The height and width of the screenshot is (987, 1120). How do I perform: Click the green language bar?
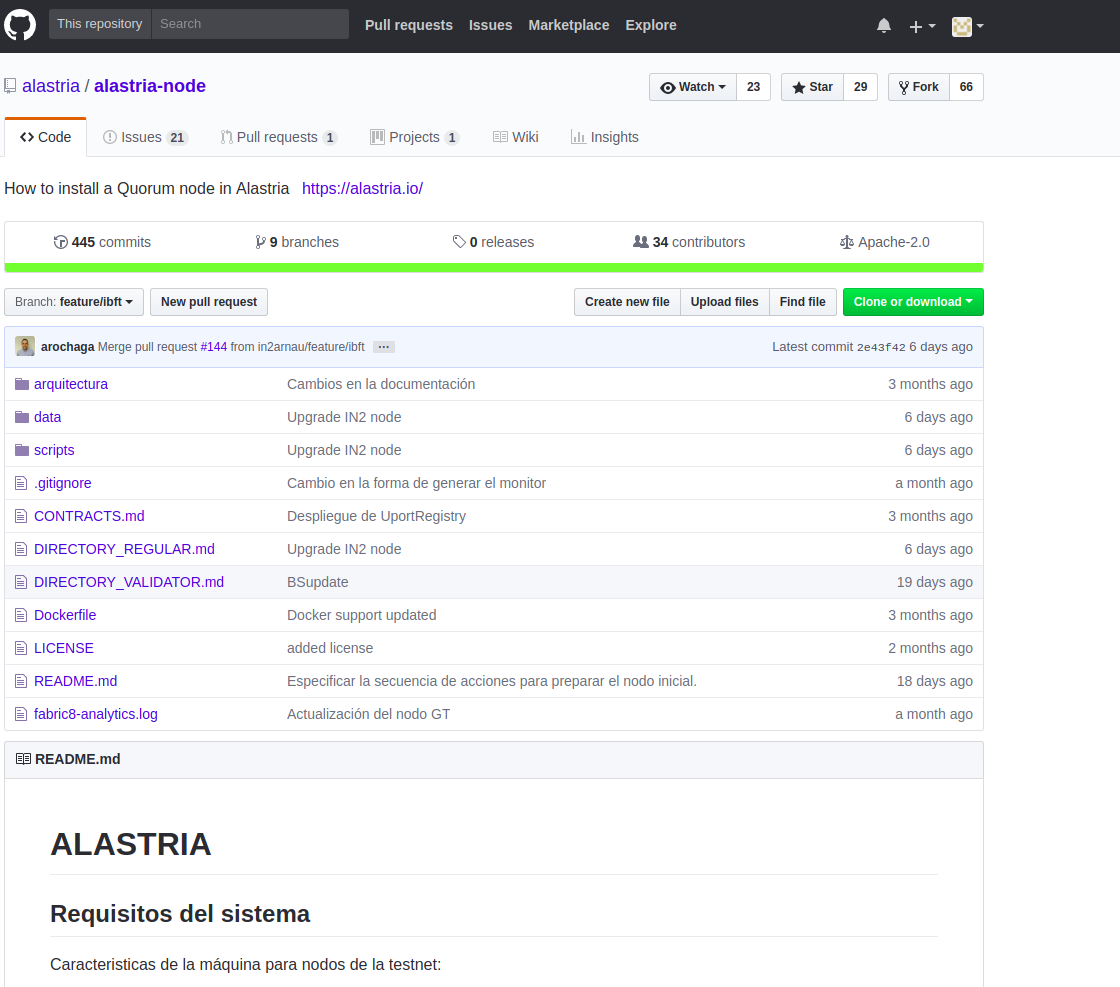(494, 267)
